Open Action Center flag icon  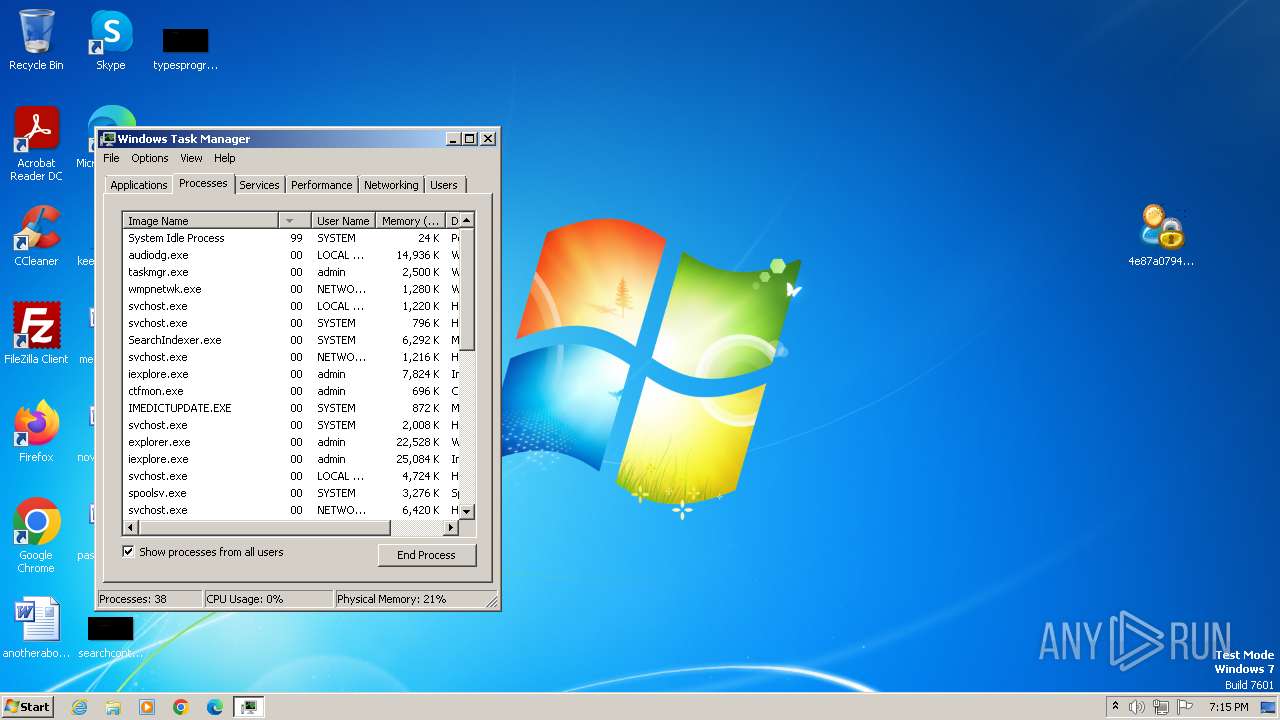click(1185, 707)
